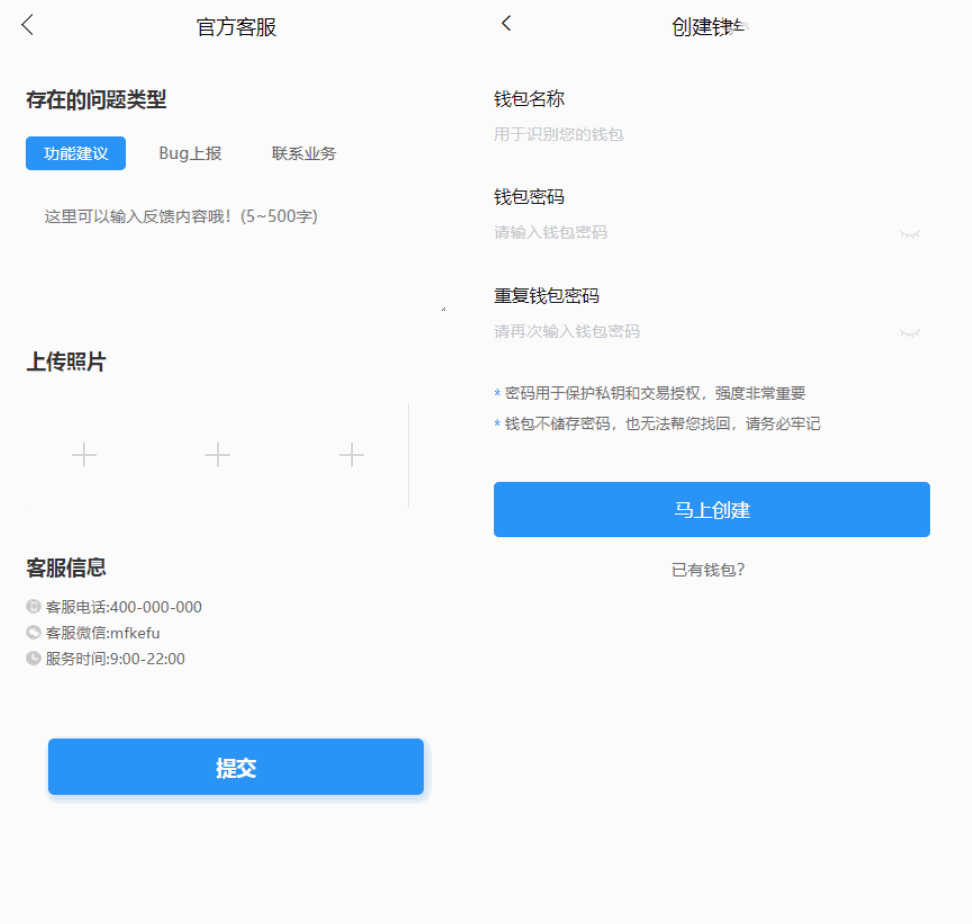Image resolution: width=972 pixels, height=924 pixels.
Task: Open the 联系业务 tab
Action: click(303, 153)
